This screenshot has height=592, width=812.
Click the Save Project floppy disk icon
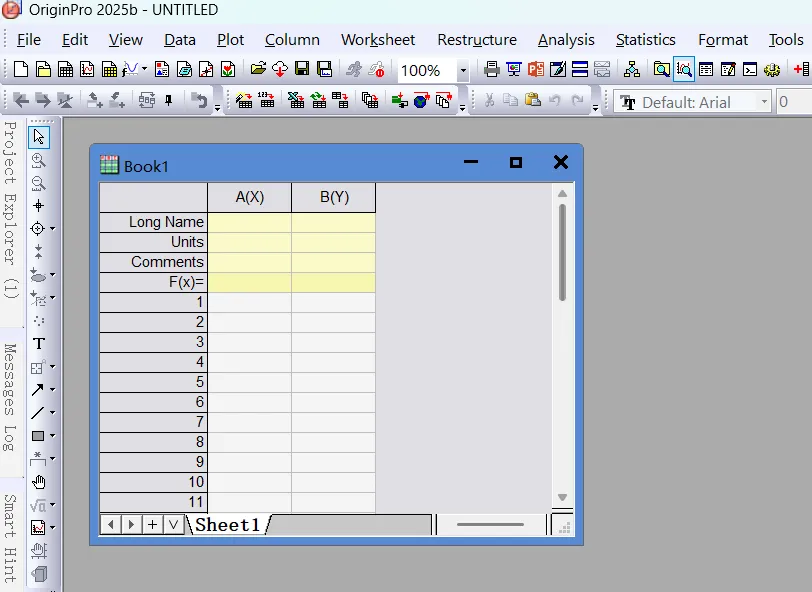tap(302, 69)
